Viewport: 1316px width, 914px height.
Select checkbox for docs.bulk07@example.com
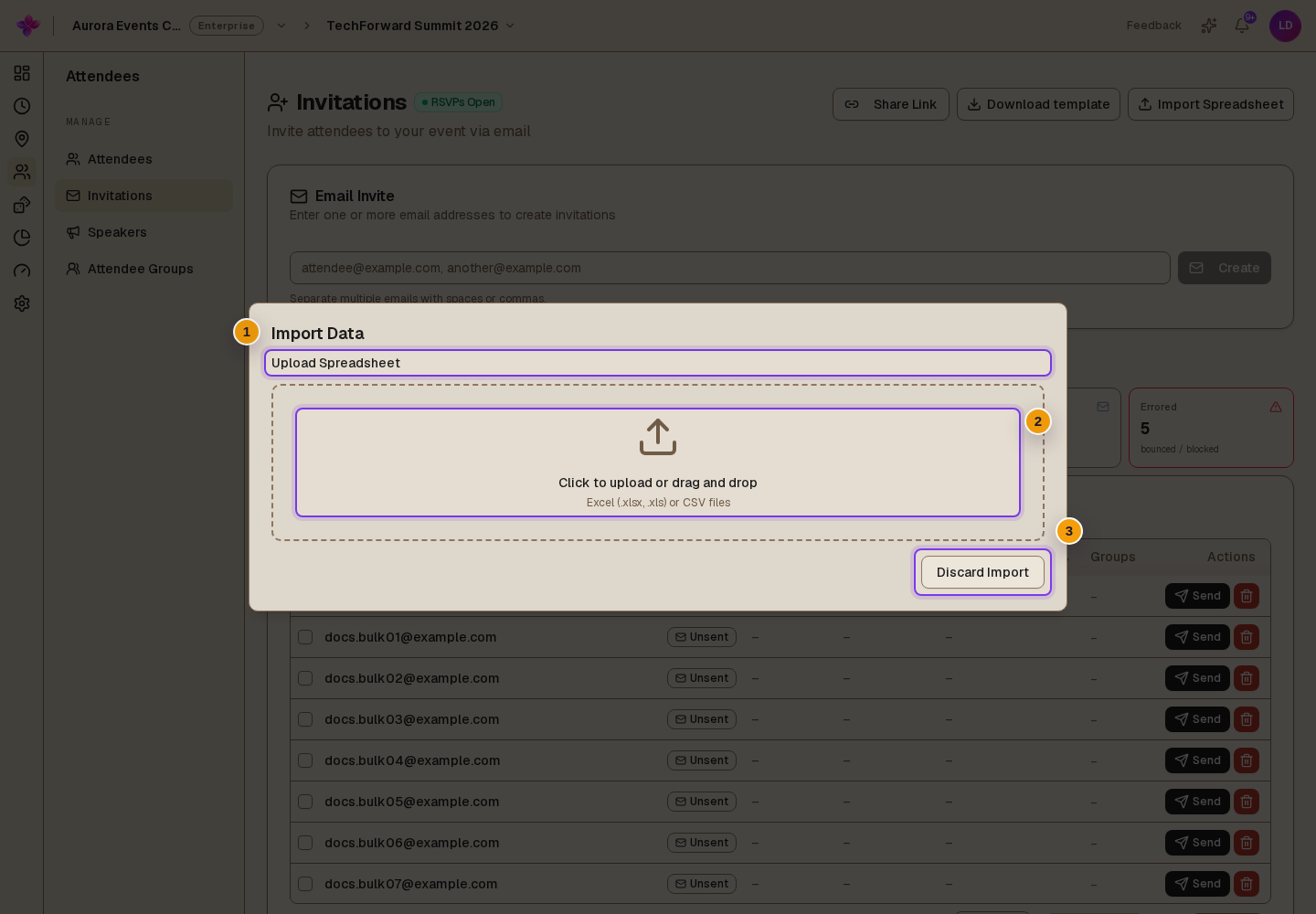tap(305, 884)
